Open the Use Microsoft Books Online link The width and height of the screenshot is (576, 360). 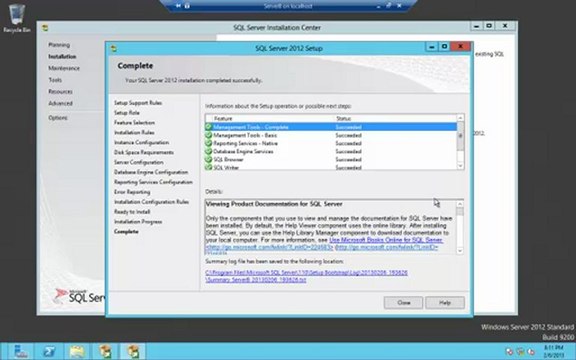click(x=386, y=240)
